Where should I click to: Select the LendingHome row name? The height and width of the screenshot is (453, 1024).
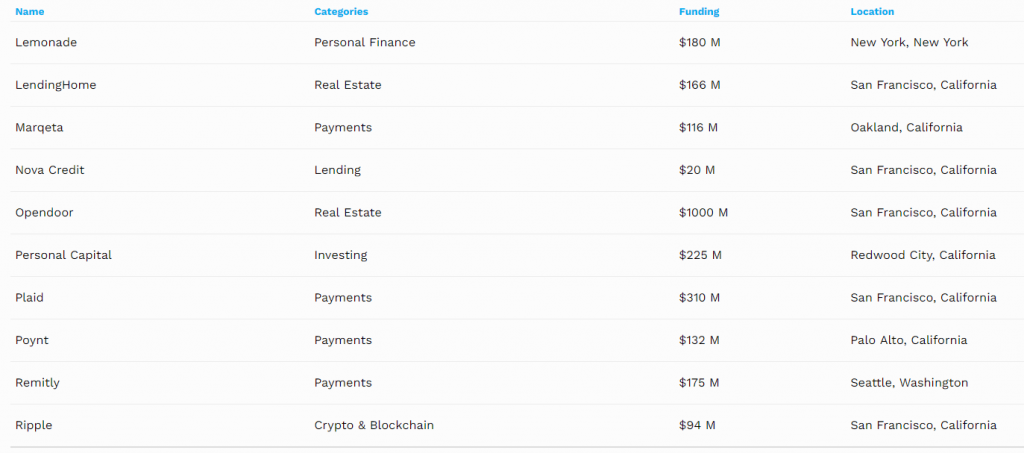click(56, 85)
